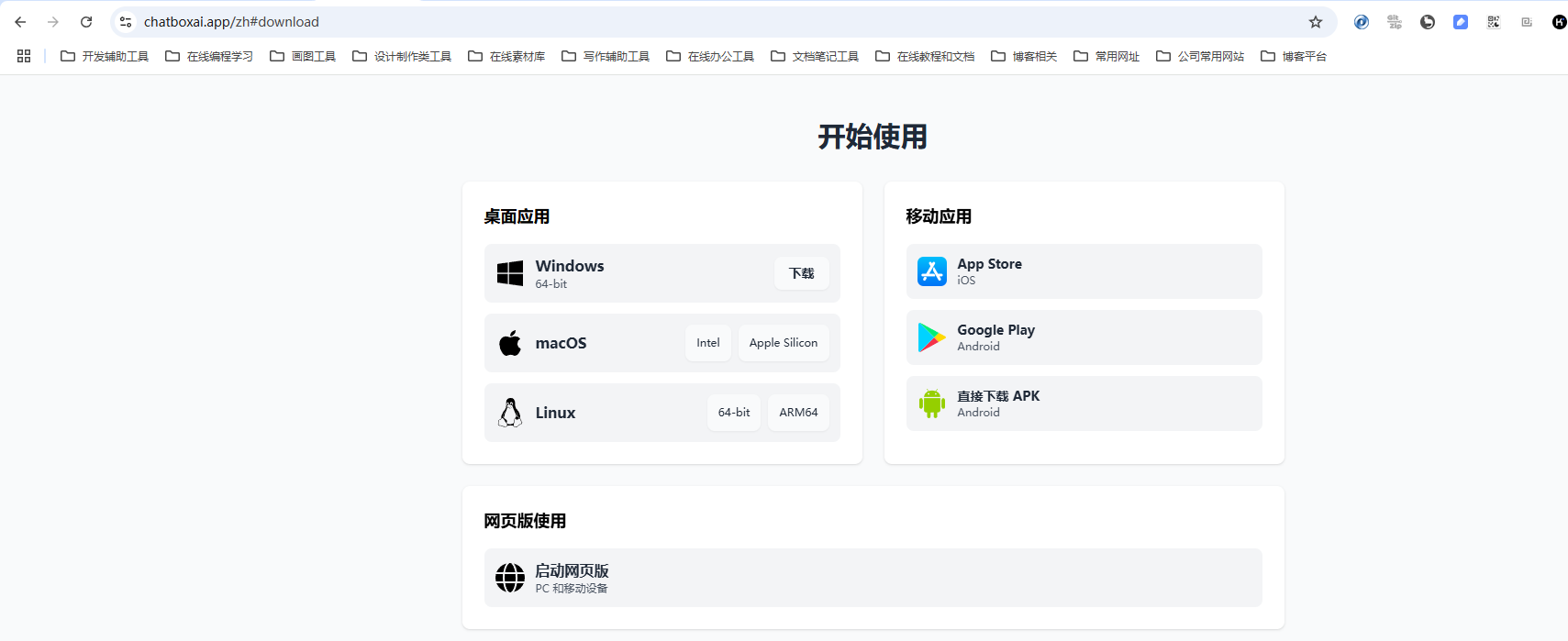The height and width of the screenshot is (641, 1568).
Task: Click the browser back arrow
Action: click(20, 22)
